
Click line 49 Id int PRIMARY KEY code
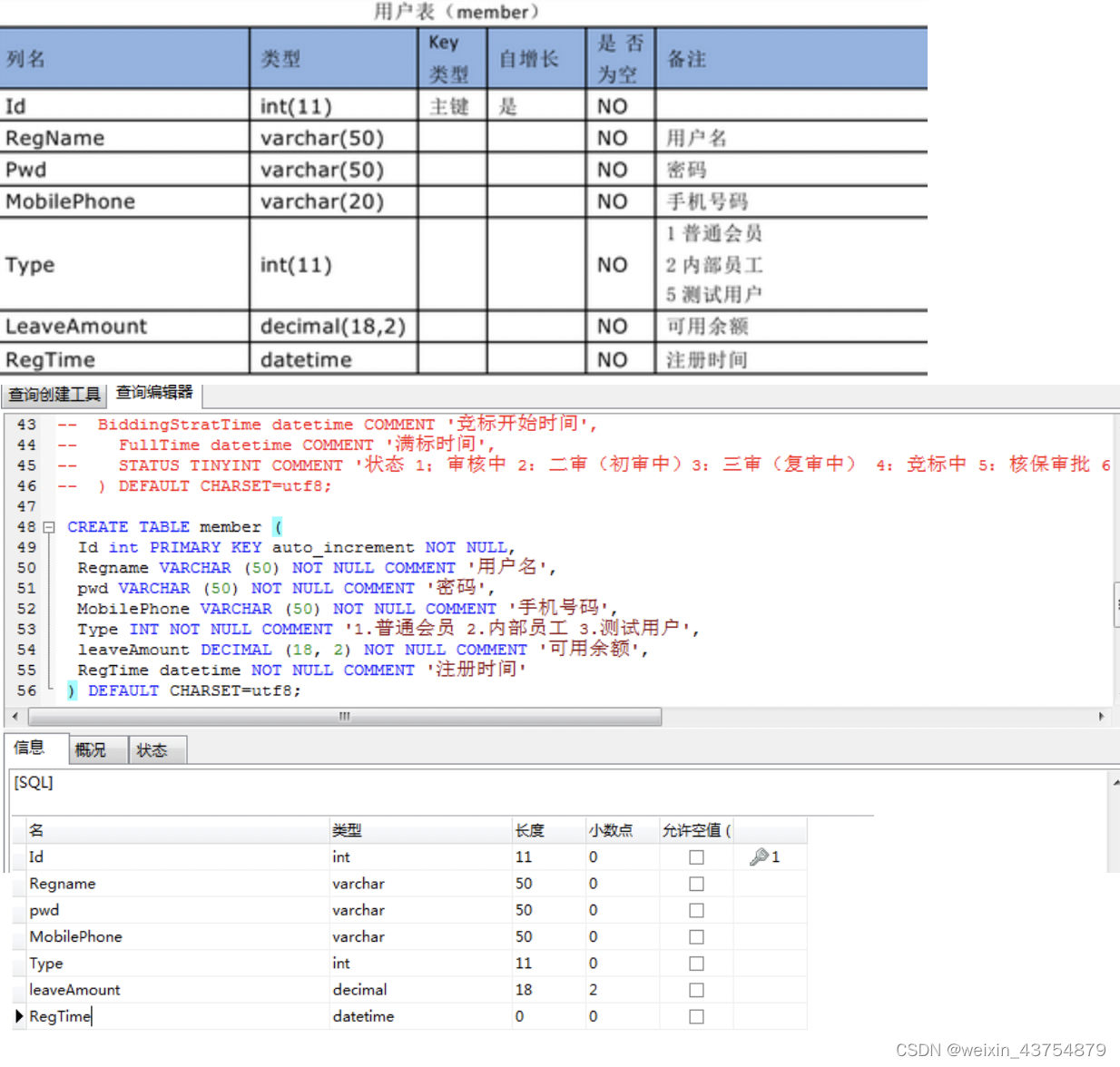tap(296, 548)
